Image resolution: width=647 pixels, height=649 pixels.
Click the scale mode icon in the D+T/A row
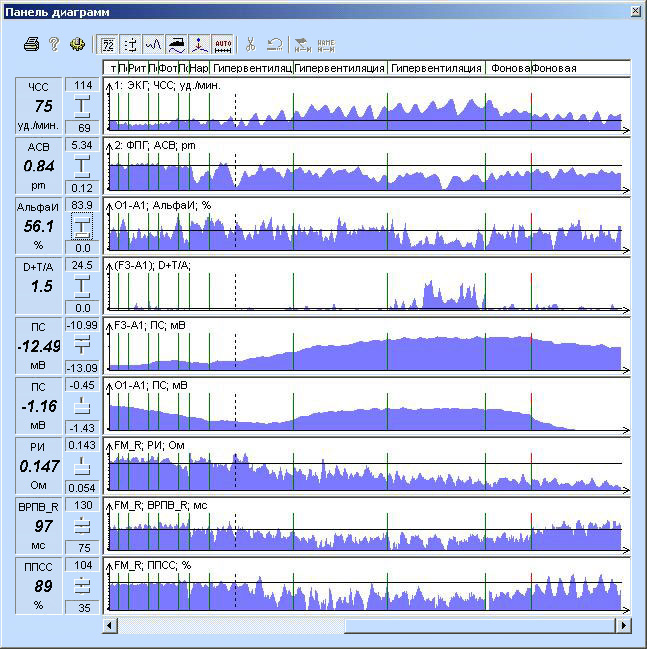click(x=82, y=286)
